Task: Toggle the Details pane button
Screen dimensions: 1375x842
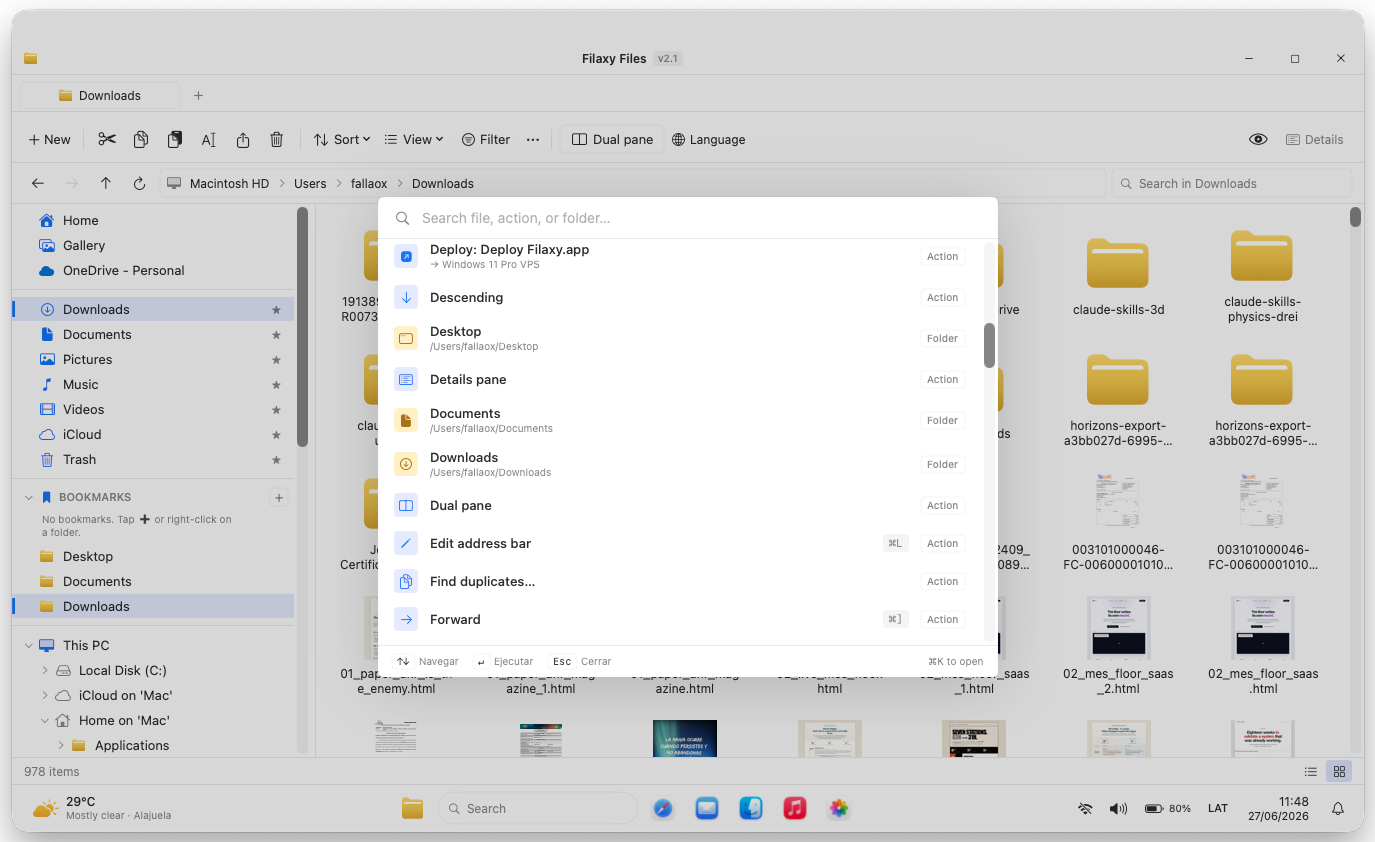Action: [x=1315, y=139]
